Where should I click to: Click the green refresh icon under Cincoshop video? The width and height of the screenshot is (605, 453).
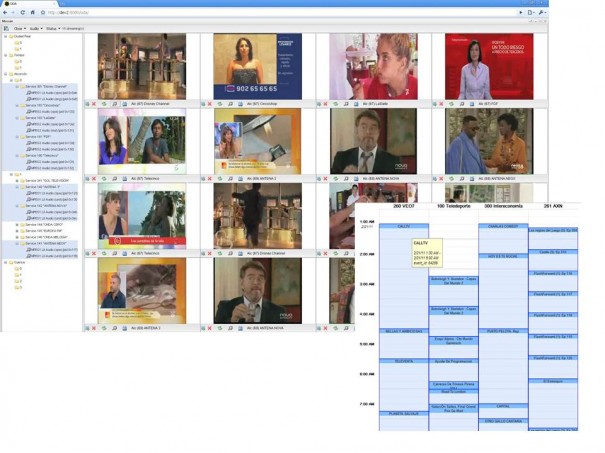point(218,103)
